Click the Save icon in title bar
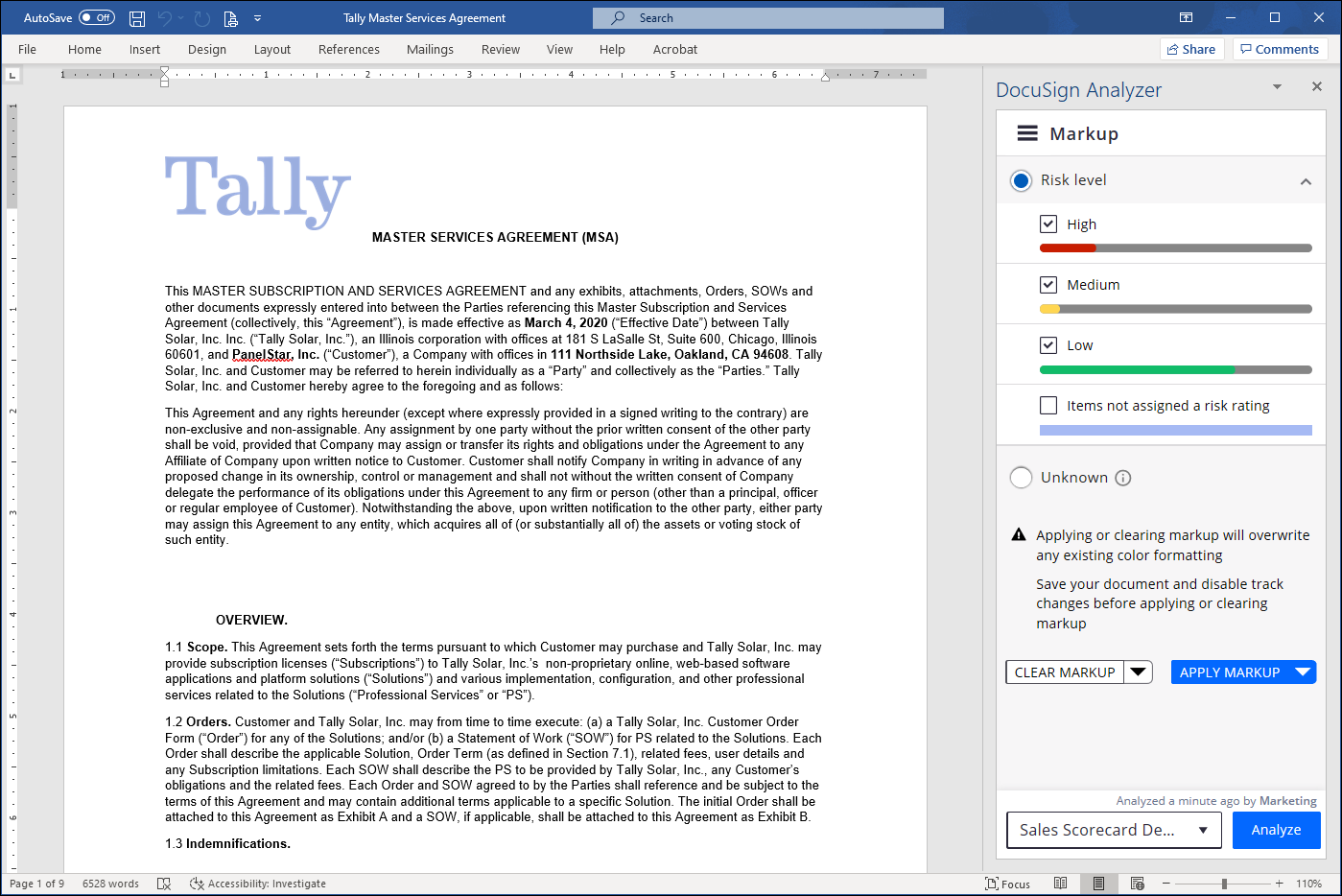 (137, 18)
